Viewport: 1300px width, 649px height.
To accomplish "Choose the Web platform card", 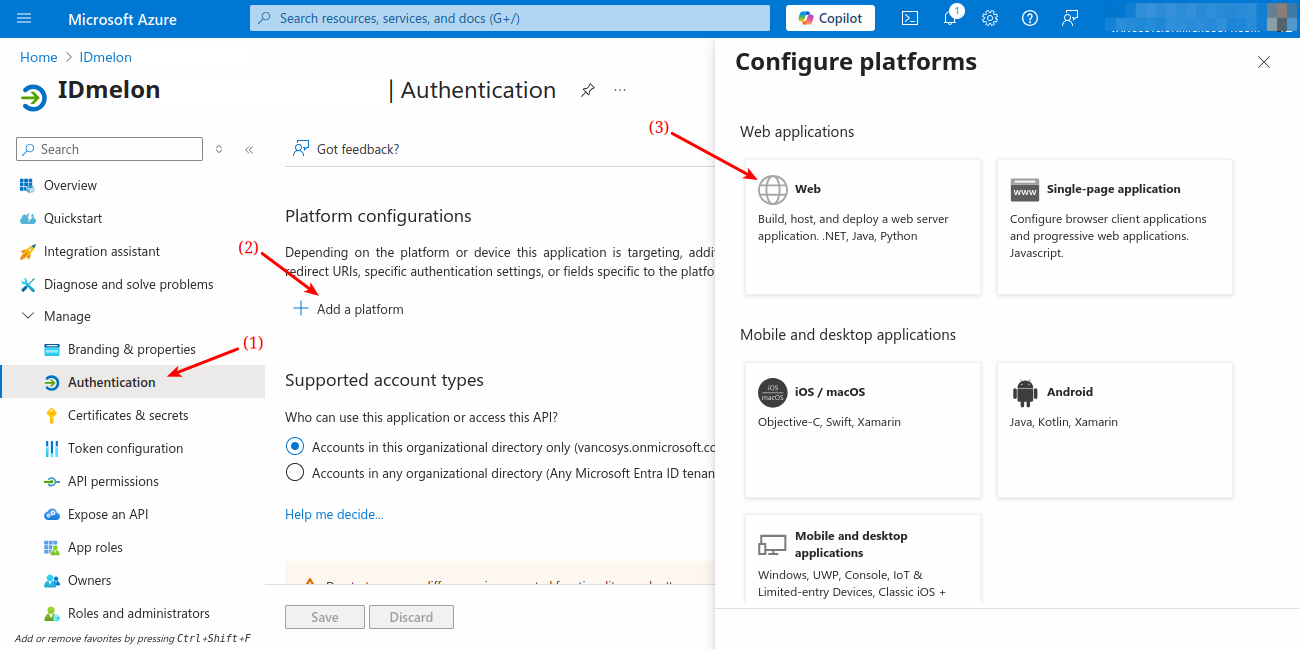I will pos(863,227).
